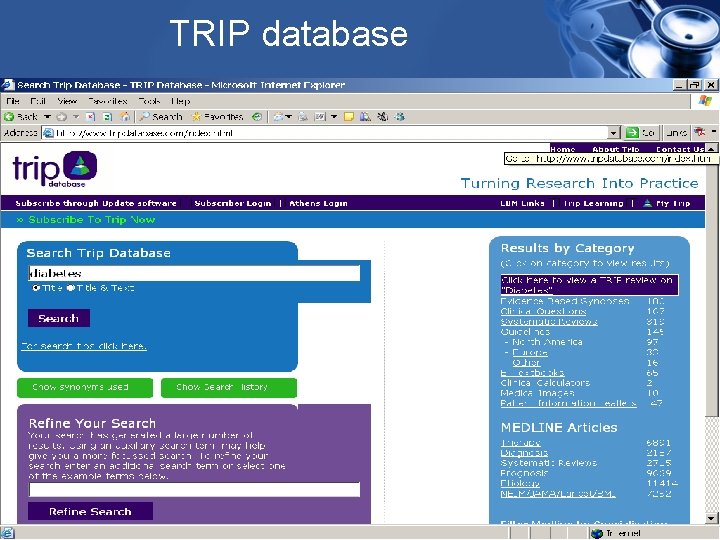720x540 pixels.
Task: Open the Diagnosis MEDLINE link
Action: pos(524,453)
